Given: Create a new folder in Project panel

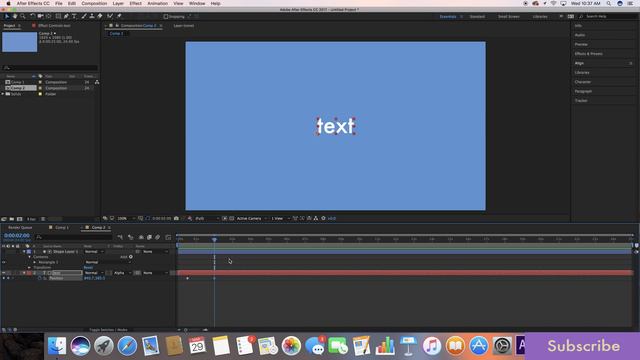Looking at the screenshot, I should click(11, 219).
